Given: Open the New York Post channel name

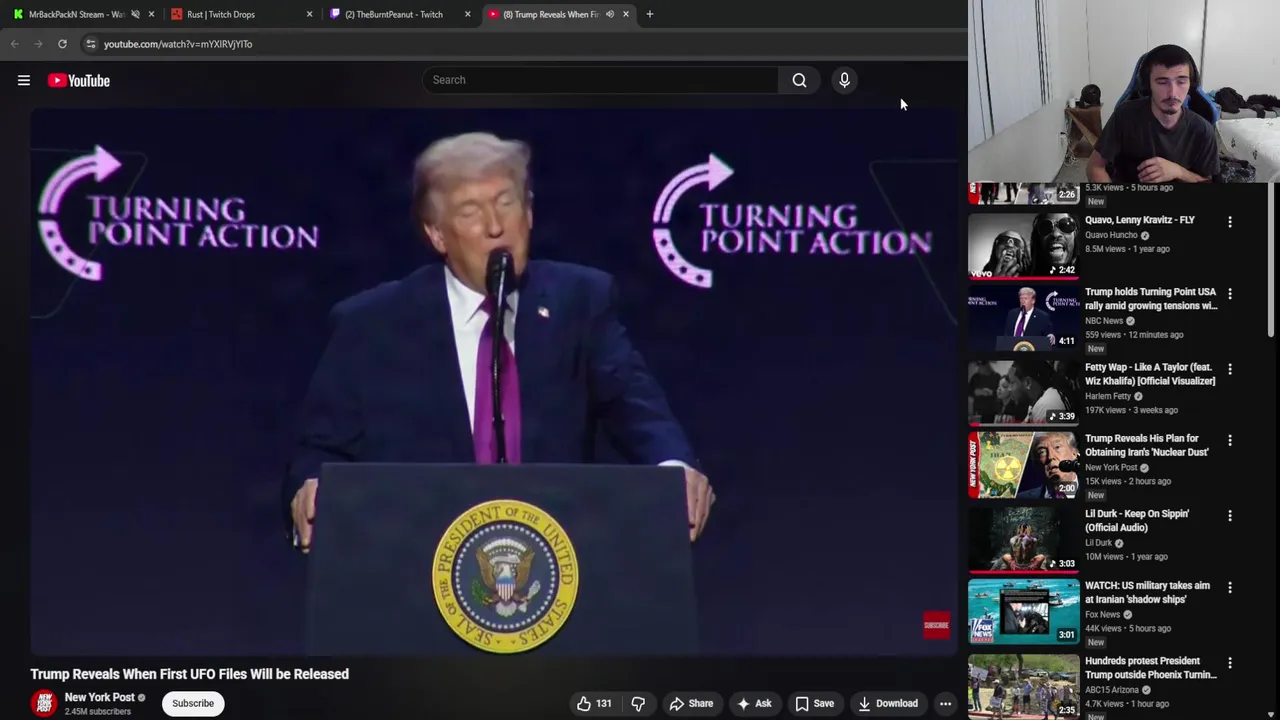Looking at the screenshot, I should [100, 697].
